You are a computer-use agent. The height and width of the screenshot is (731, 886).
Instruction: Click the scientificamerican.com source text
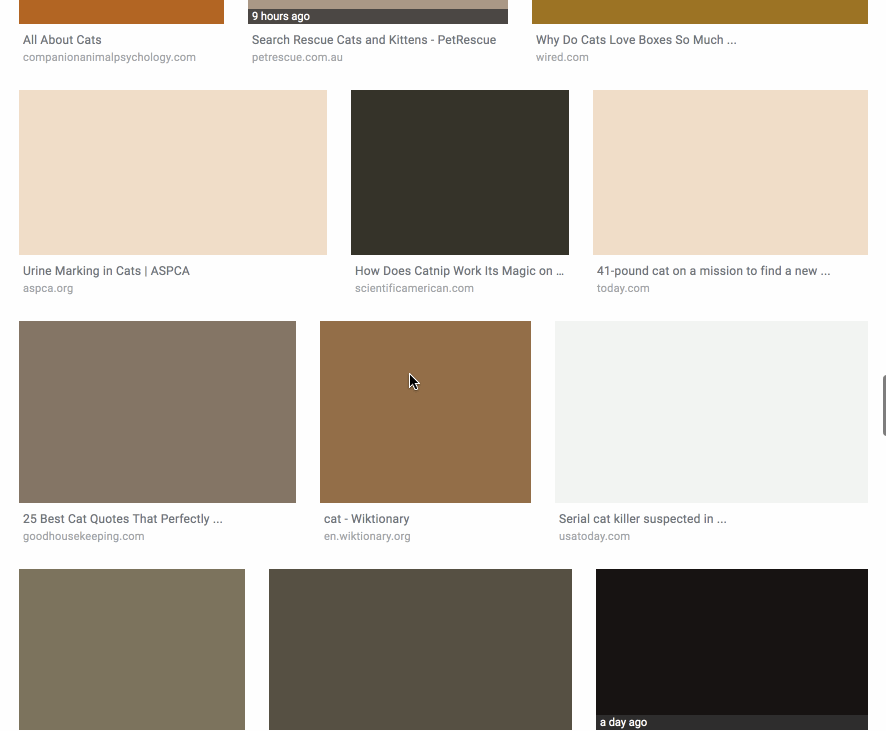[414, 289]
